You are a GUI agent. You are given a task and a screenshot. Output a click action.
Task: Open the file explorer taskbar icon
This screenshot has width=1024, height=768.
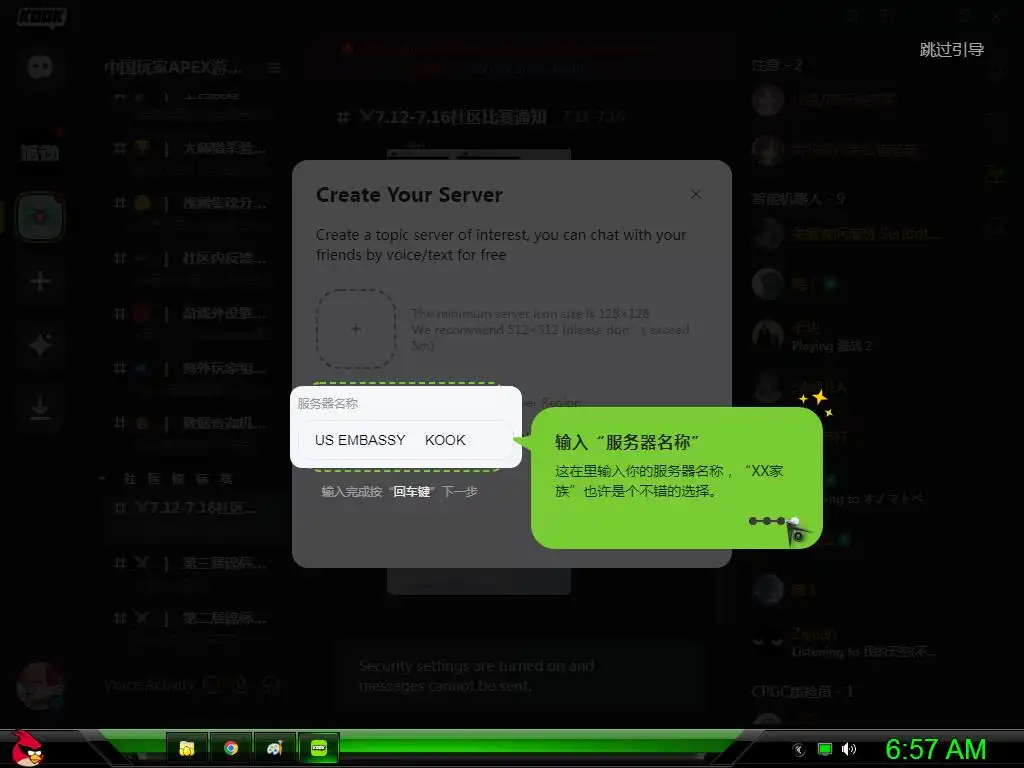point(187,748)
